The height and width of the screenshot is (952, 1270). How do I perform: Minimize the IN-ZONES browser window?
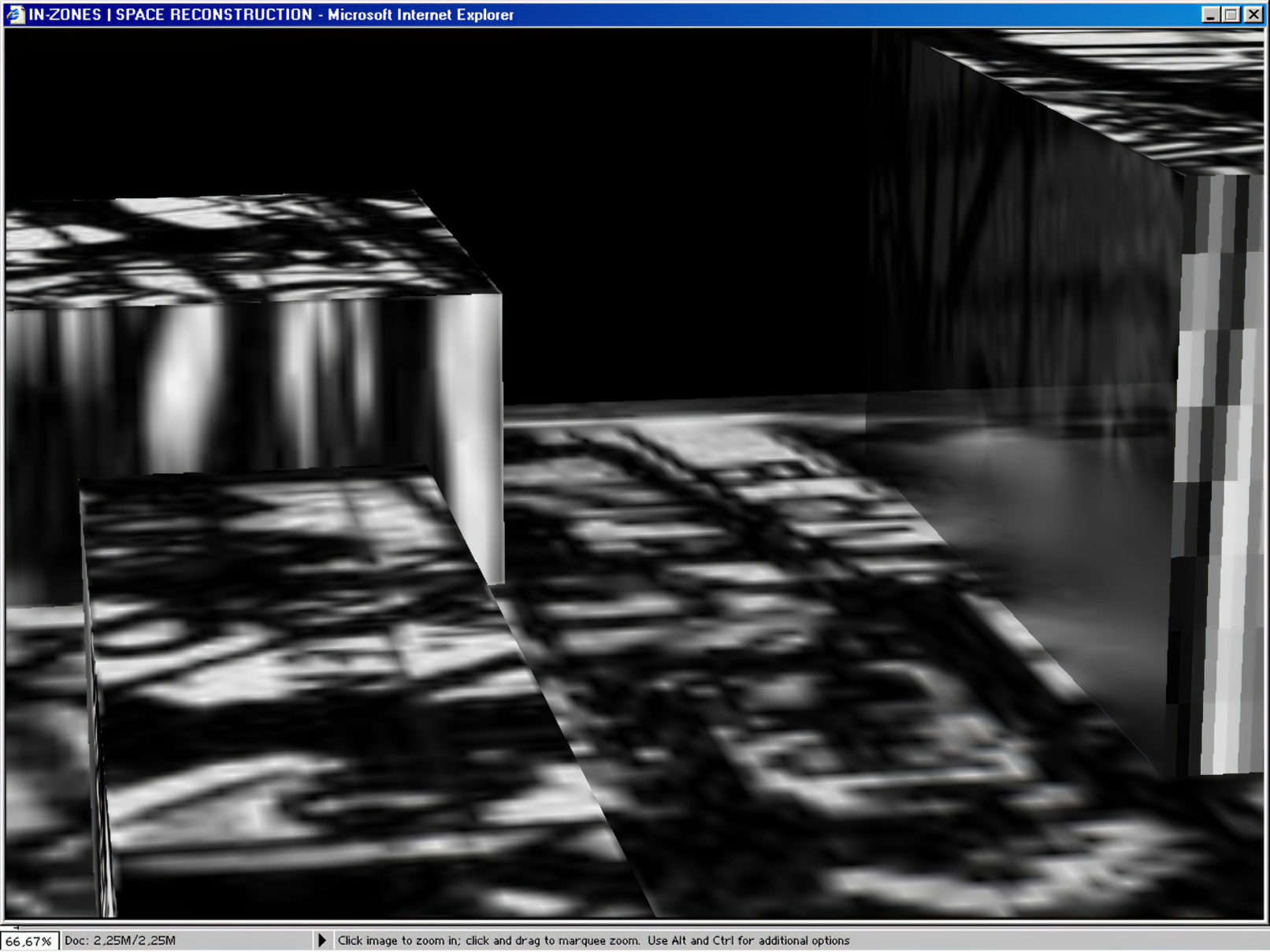[x=1211, y=14]
